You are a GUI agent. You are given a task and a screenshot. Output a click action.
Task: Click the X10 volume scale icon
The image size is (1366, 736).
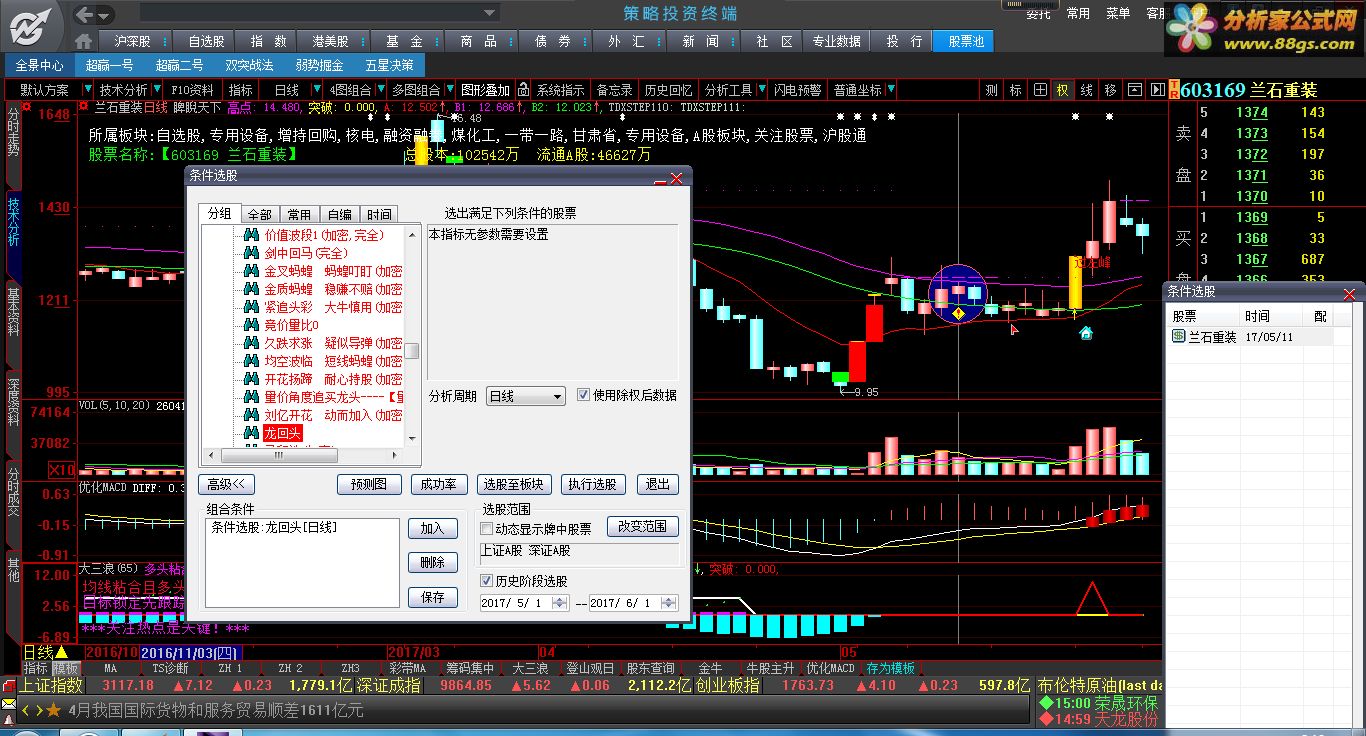63,470
